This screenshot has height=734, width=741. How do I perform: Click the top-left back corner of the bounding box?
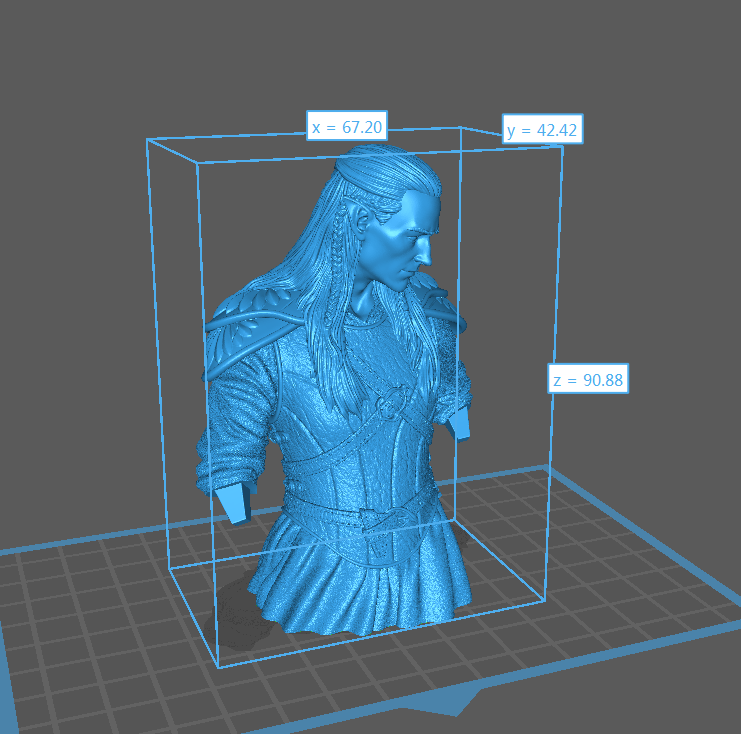click(x=148, y=140)
